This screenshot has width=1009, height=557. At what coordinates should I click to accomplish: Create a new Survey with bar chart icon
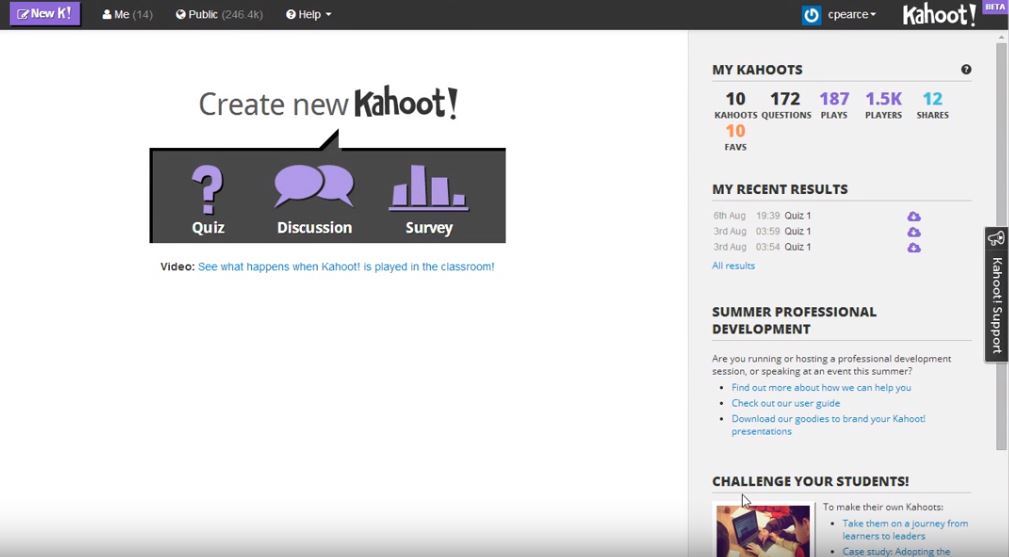click(x=429, y=199)
